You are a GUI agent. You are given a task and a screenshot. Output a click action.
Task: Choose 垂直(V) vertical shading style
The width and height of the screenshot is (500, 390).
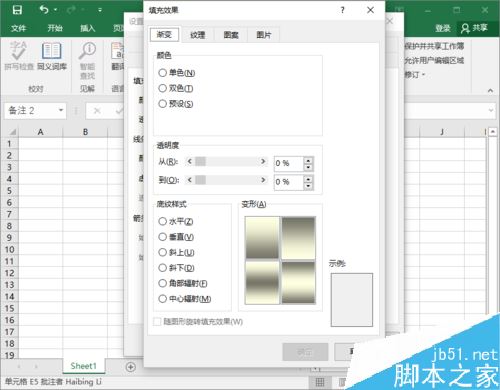[162, 237]
